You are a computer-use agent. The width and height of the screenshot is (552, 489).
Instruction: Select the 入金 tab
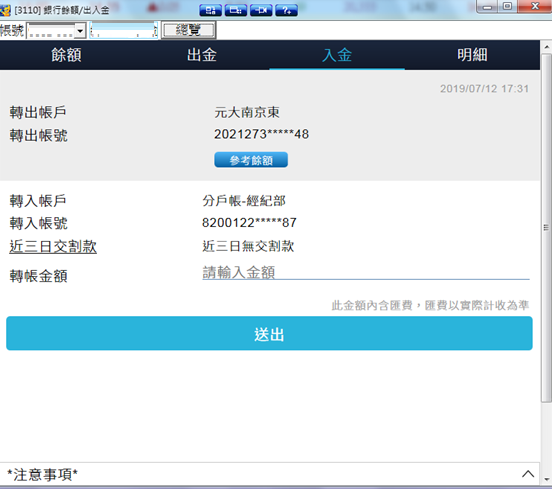click(337, 55)
